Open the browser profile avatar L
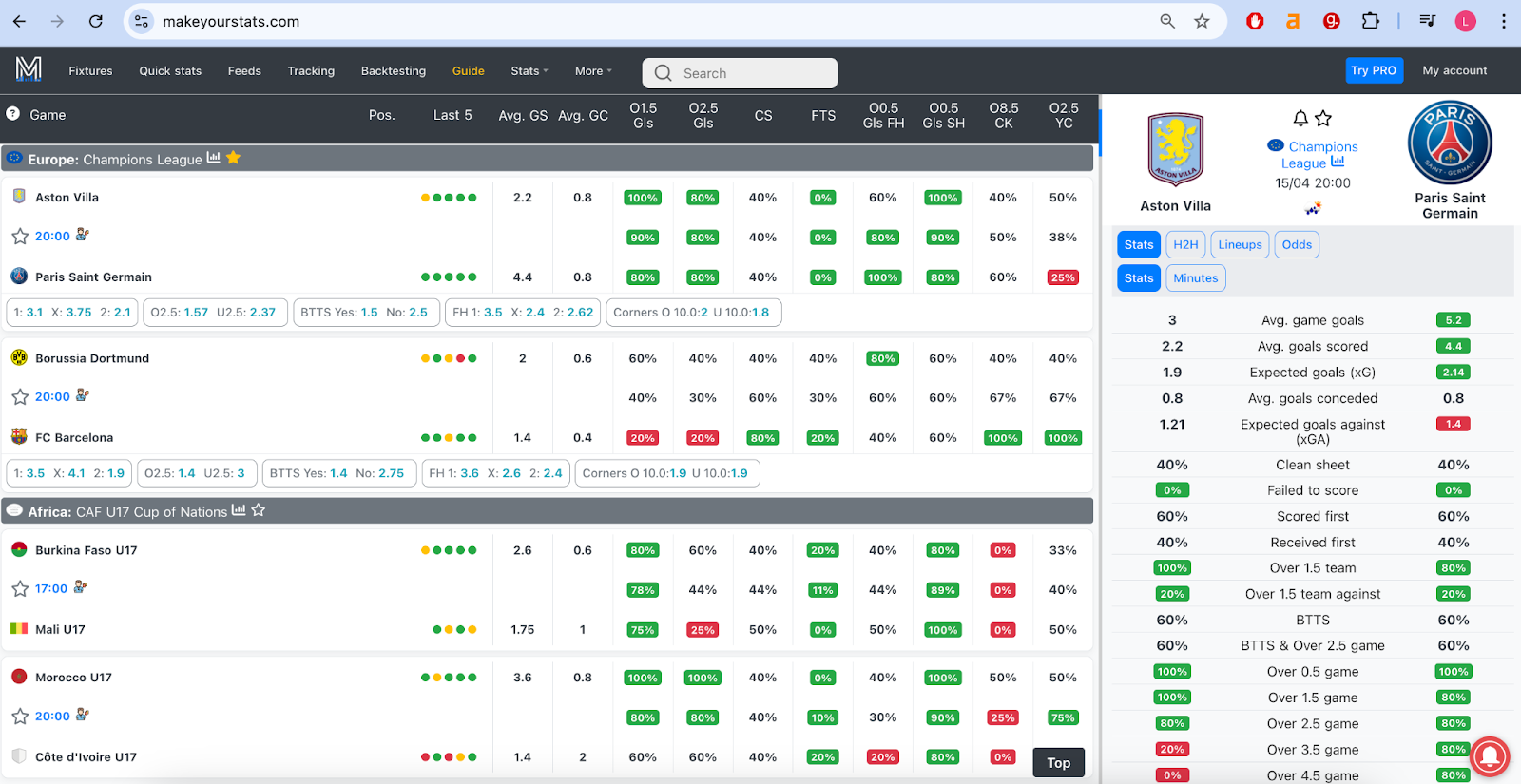This screenshot has width=1521, height=784. point(1466,21)
